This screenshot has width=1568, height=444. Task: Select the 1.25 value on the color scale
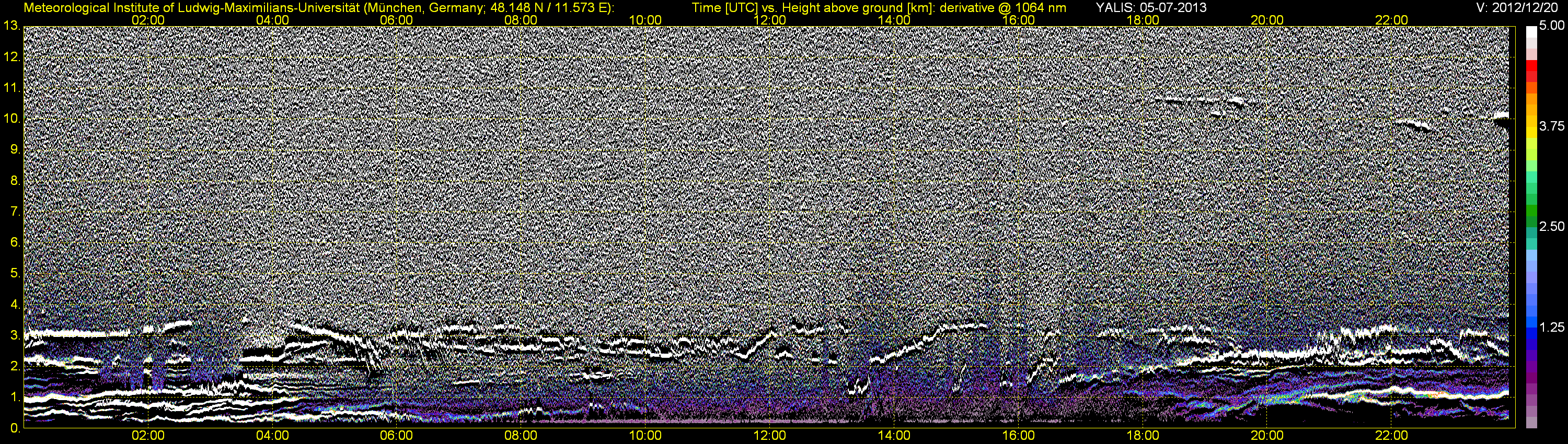coord(1552,327)
